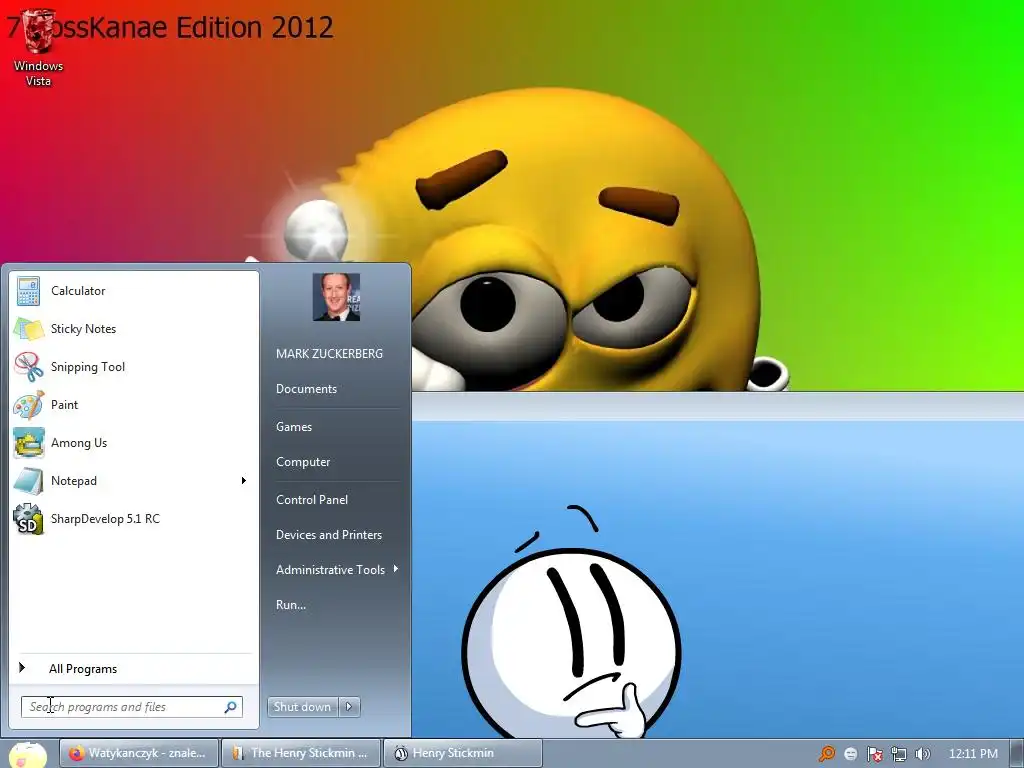Open Computer from the Start menu
The width and height of the screenshot is (1024, 768).
tap(303, 462)
